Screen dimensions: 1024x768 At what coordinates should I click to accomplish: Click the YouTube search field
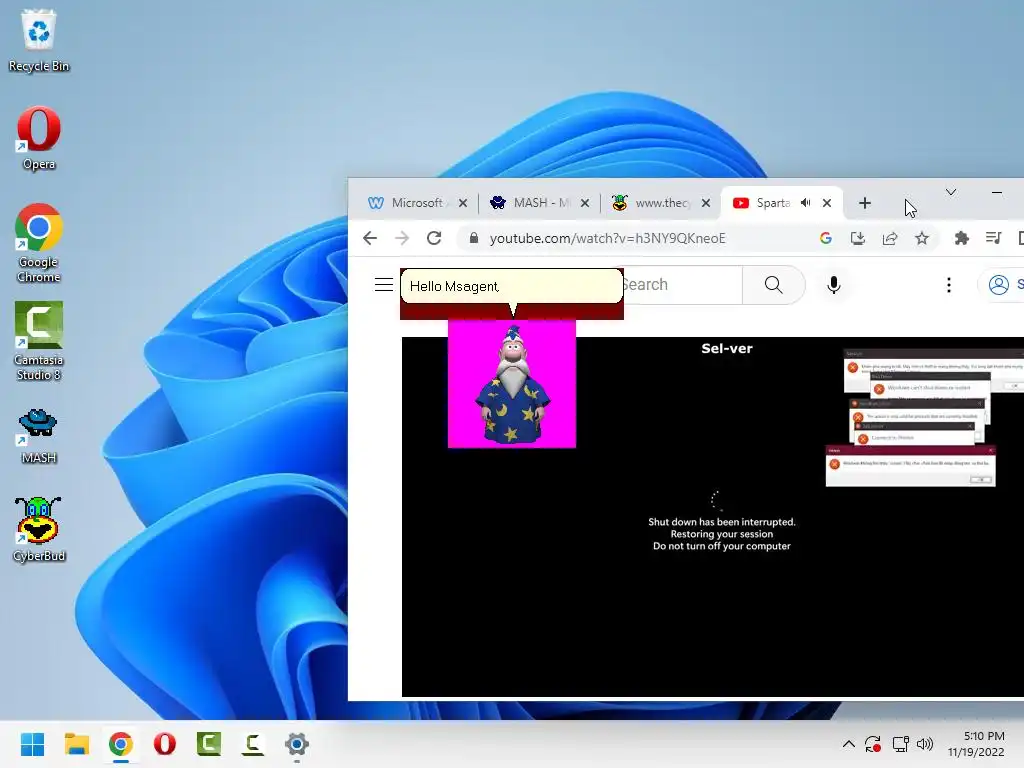tap(682, 285)
